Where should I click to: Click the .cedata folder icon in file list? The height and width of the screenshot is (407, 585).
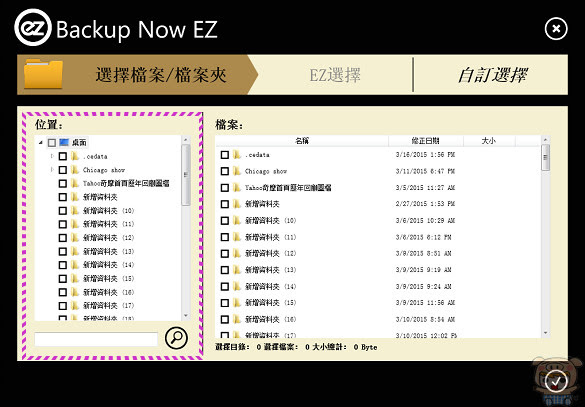[237, 154]
